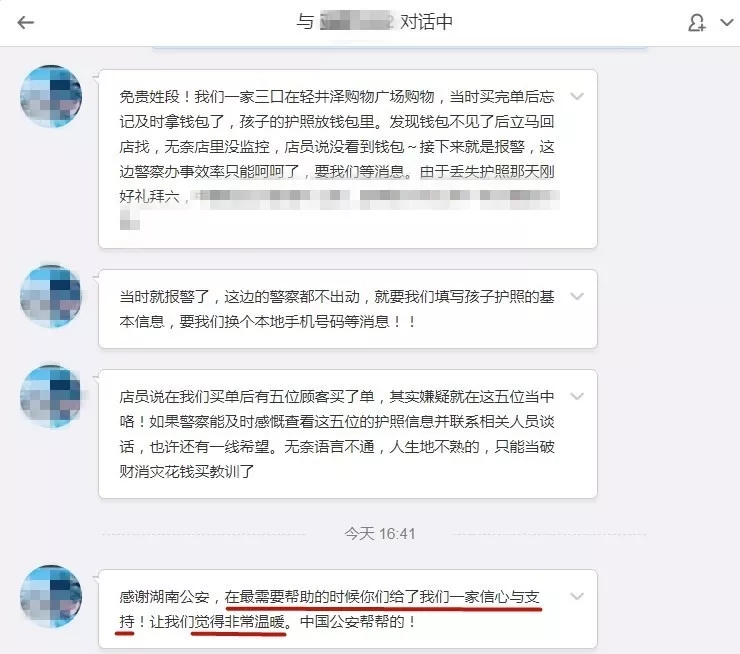Viewport: 740px width, 654px height.
Task: Open chevron menu on the 免贵姓段 message
Action: click(577, 97)
